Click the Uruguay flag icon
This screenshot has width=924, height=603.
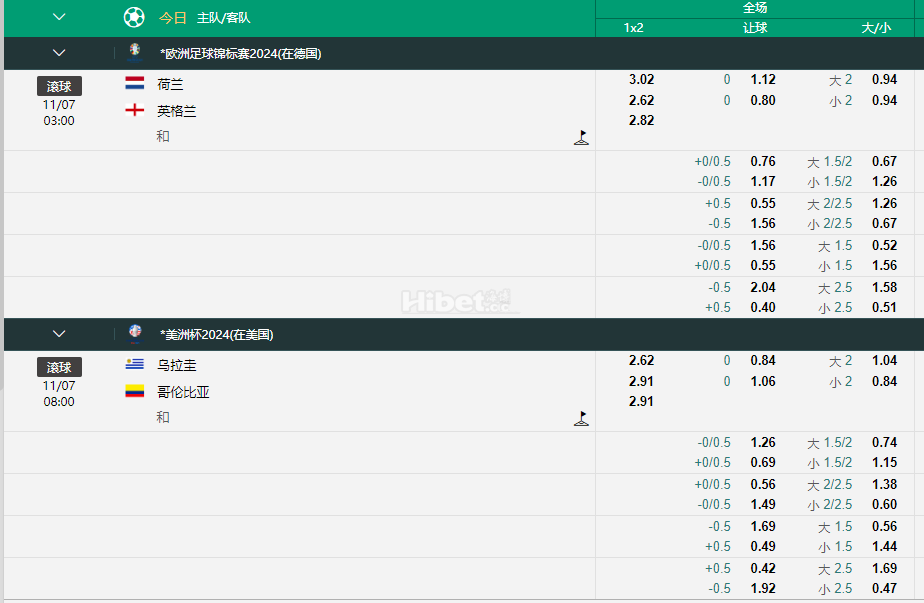134,364
